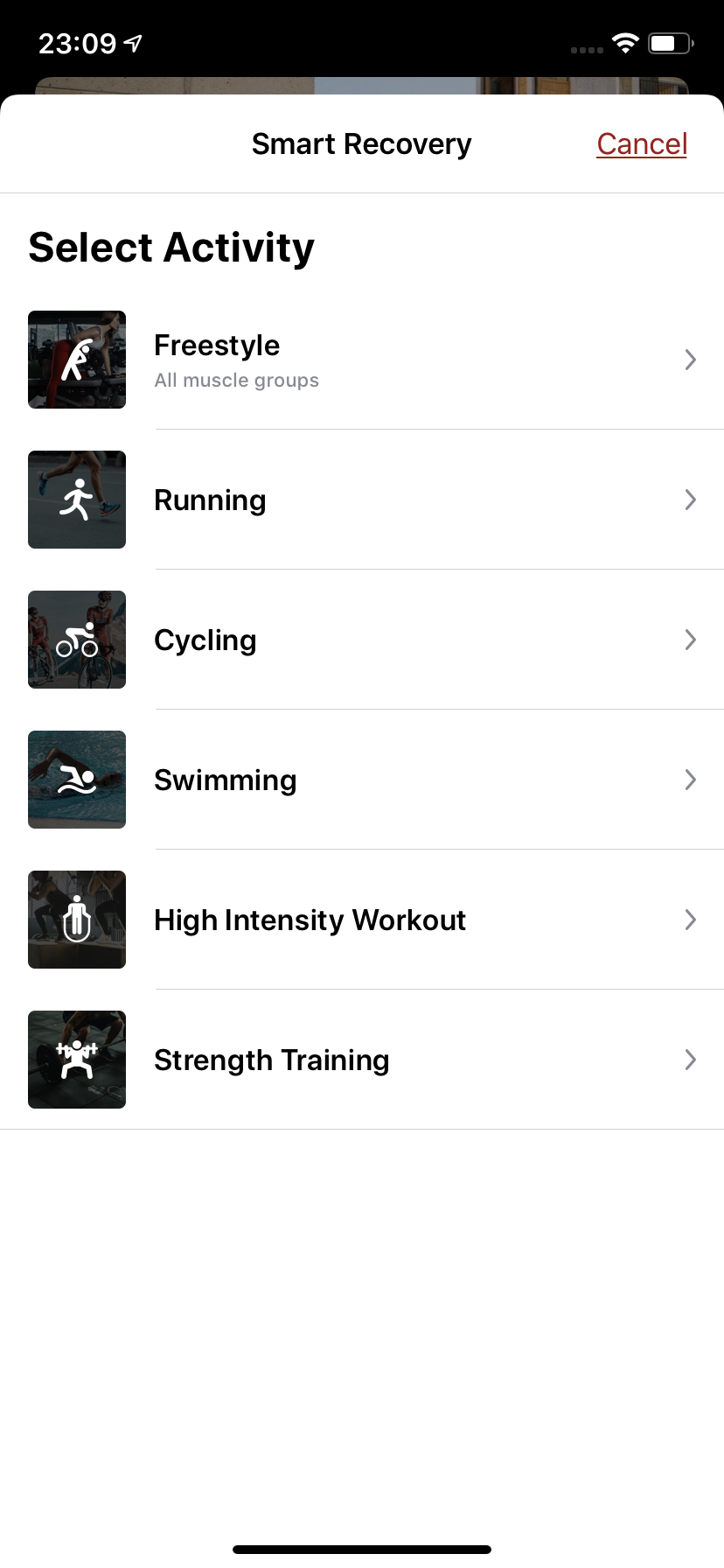Tap the Swimming swimmer icon
This screenshot has width=724, height=1568.
point(77,780)
